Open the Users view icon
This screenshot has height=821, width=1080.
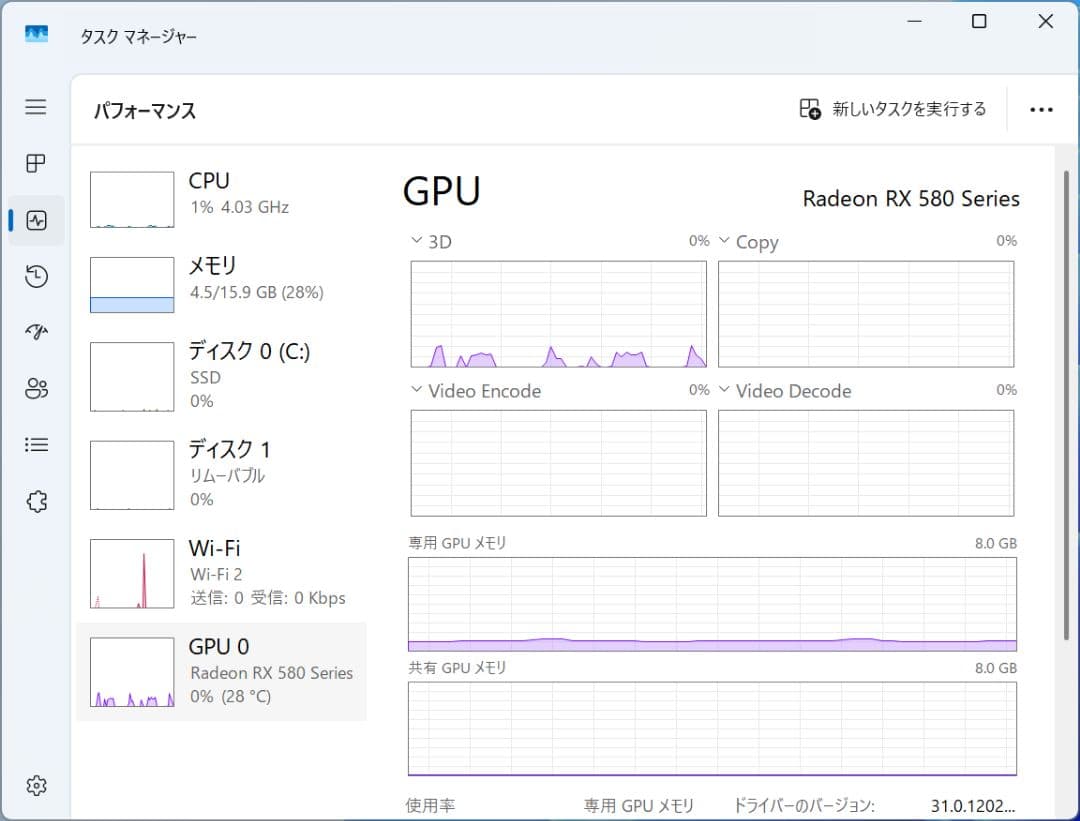pyautogui.click(x=36, y=388)
